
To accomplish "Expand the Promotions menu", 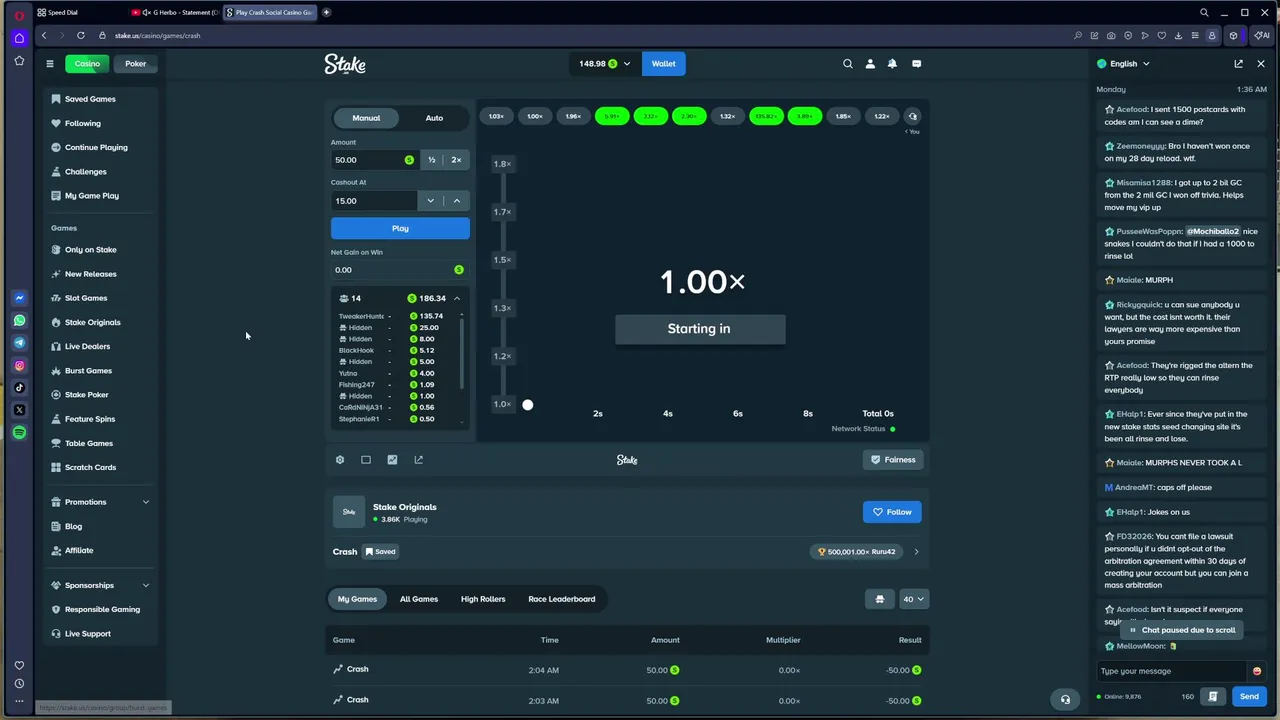I will (x=100, y=502).
